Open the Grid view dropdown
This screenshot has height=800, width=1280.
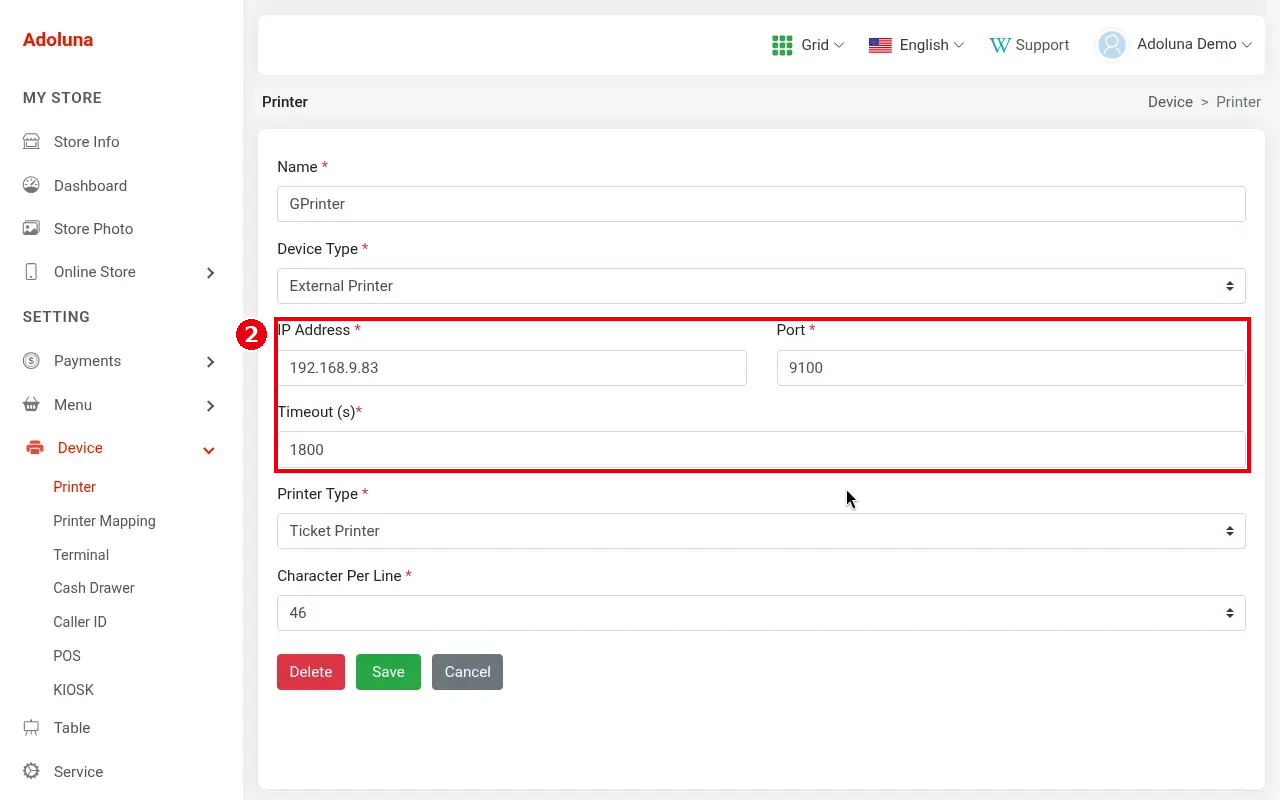808,45
